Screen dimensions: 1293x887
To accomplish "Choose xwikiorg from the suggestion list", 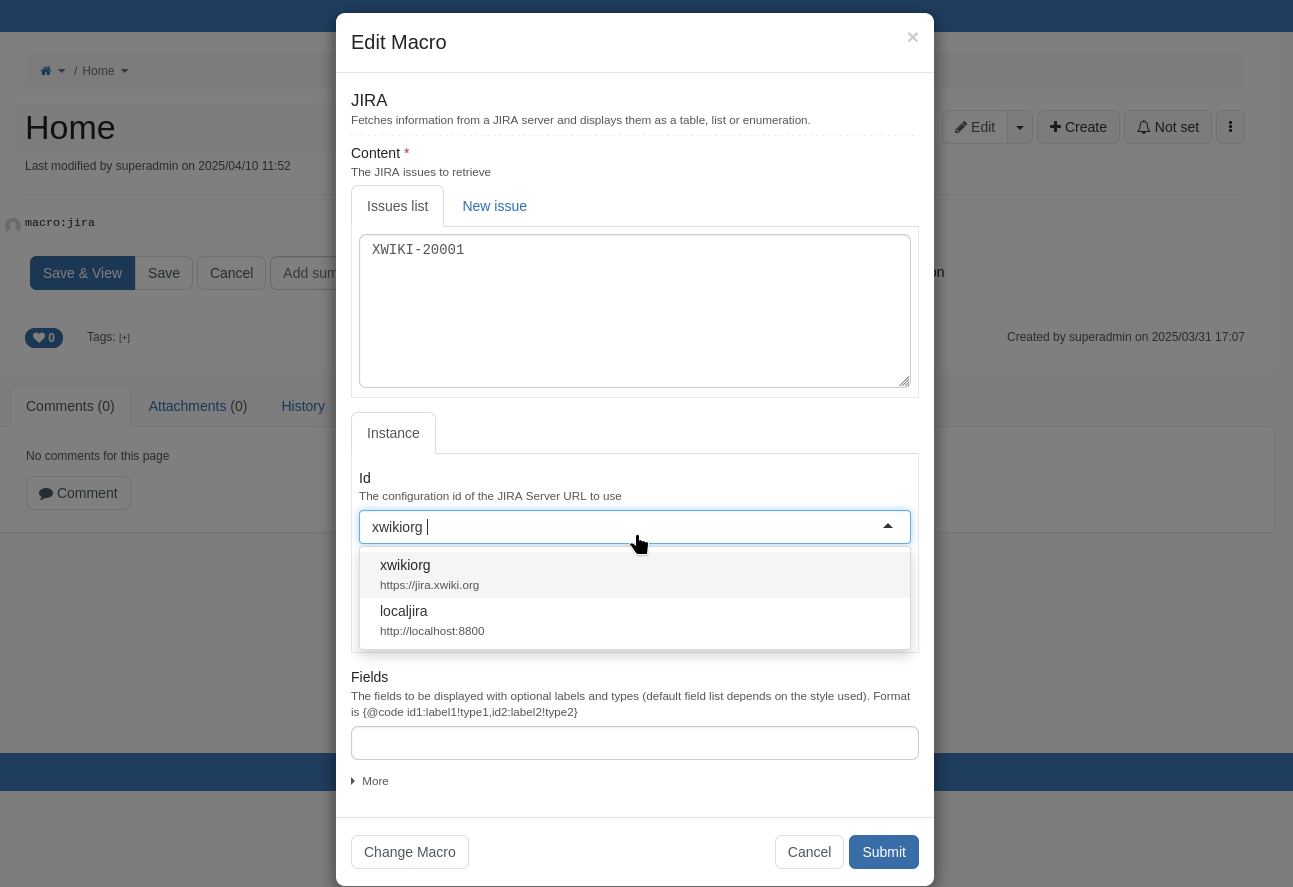I will click(635, 575).
